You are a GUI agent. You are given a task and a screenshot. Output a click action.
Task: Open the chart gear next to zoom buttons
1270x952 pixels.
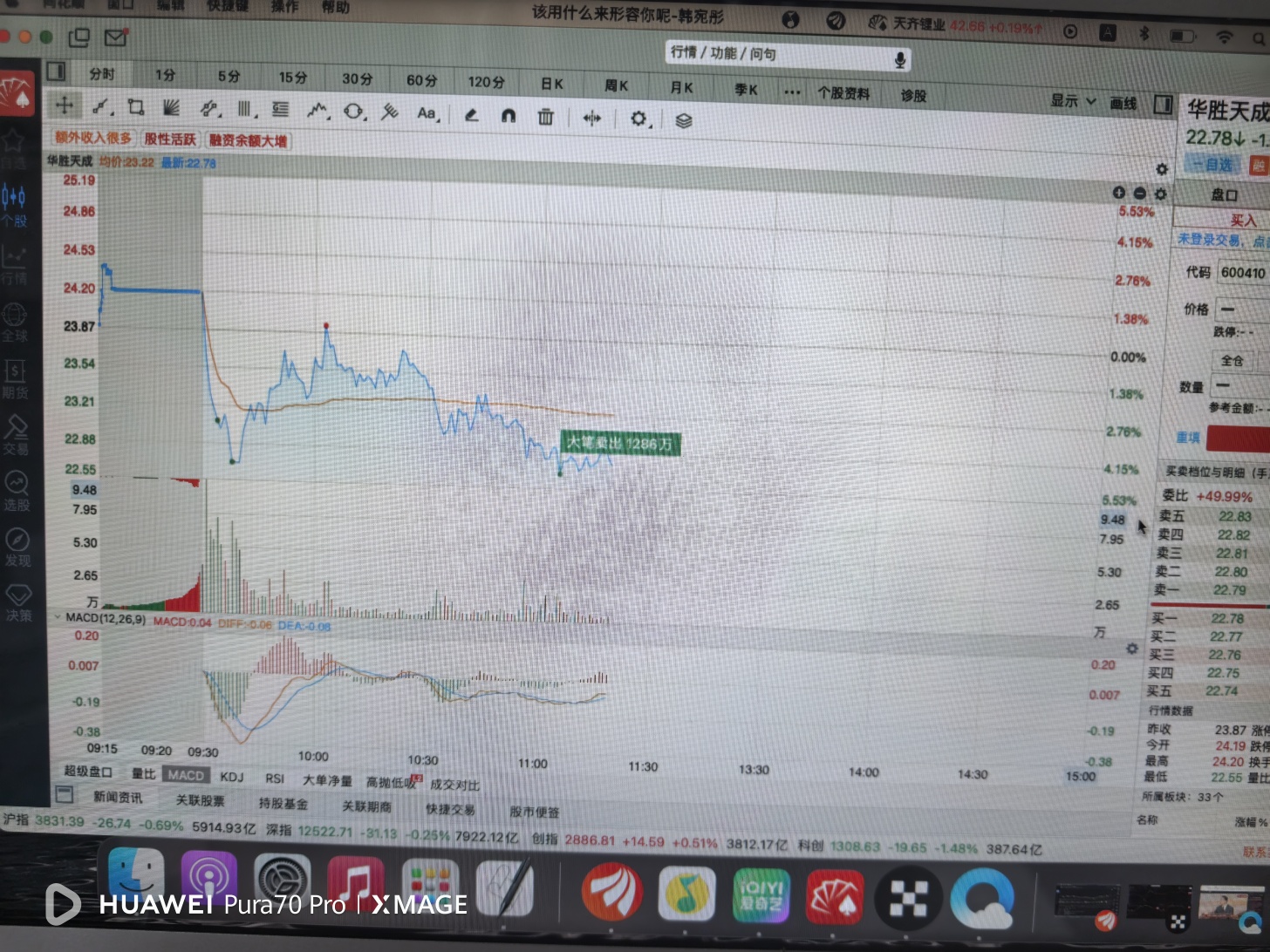1160,194
